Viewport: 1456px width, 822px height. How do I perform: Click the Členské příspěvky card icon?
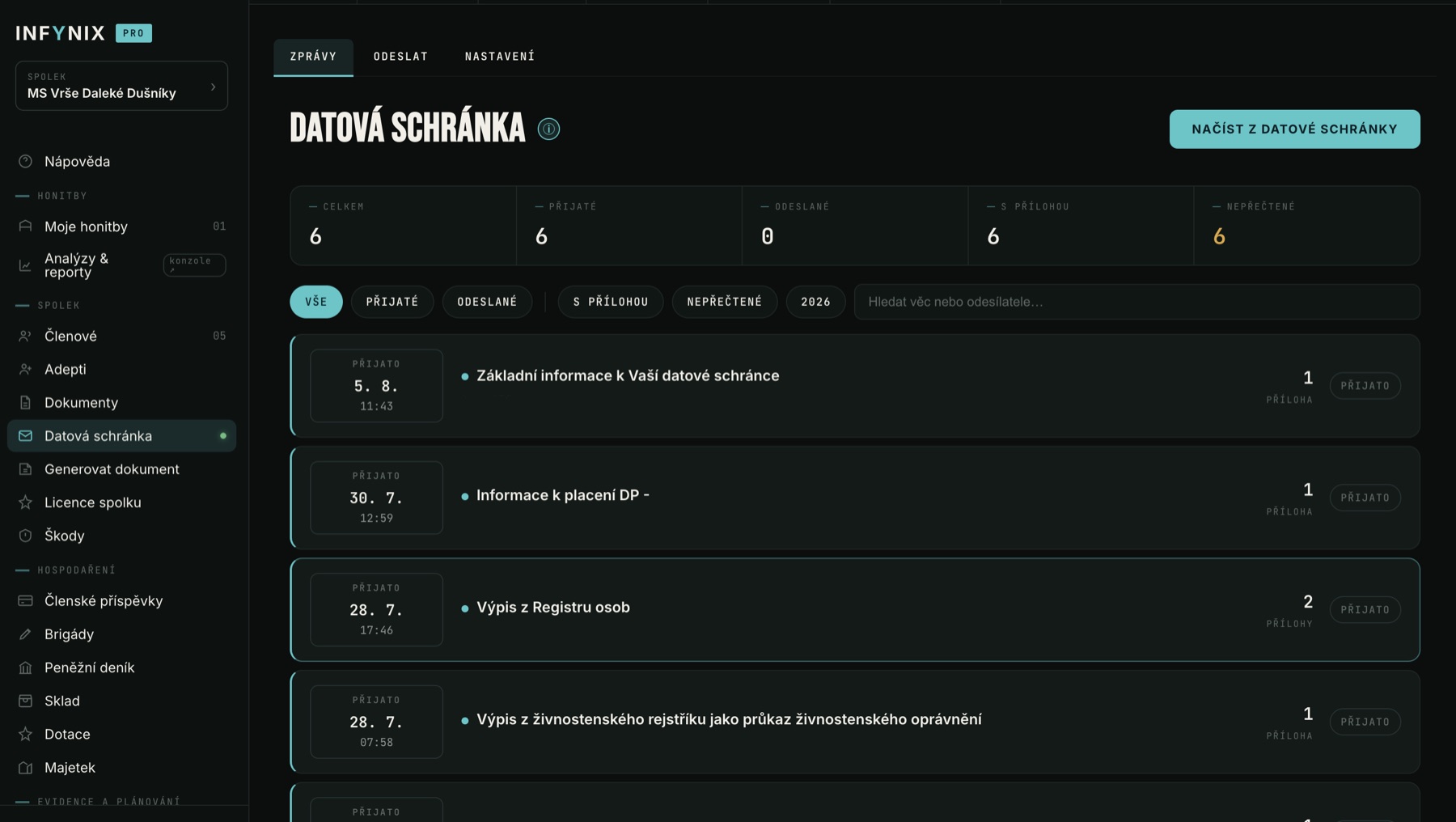pos(25,600)
